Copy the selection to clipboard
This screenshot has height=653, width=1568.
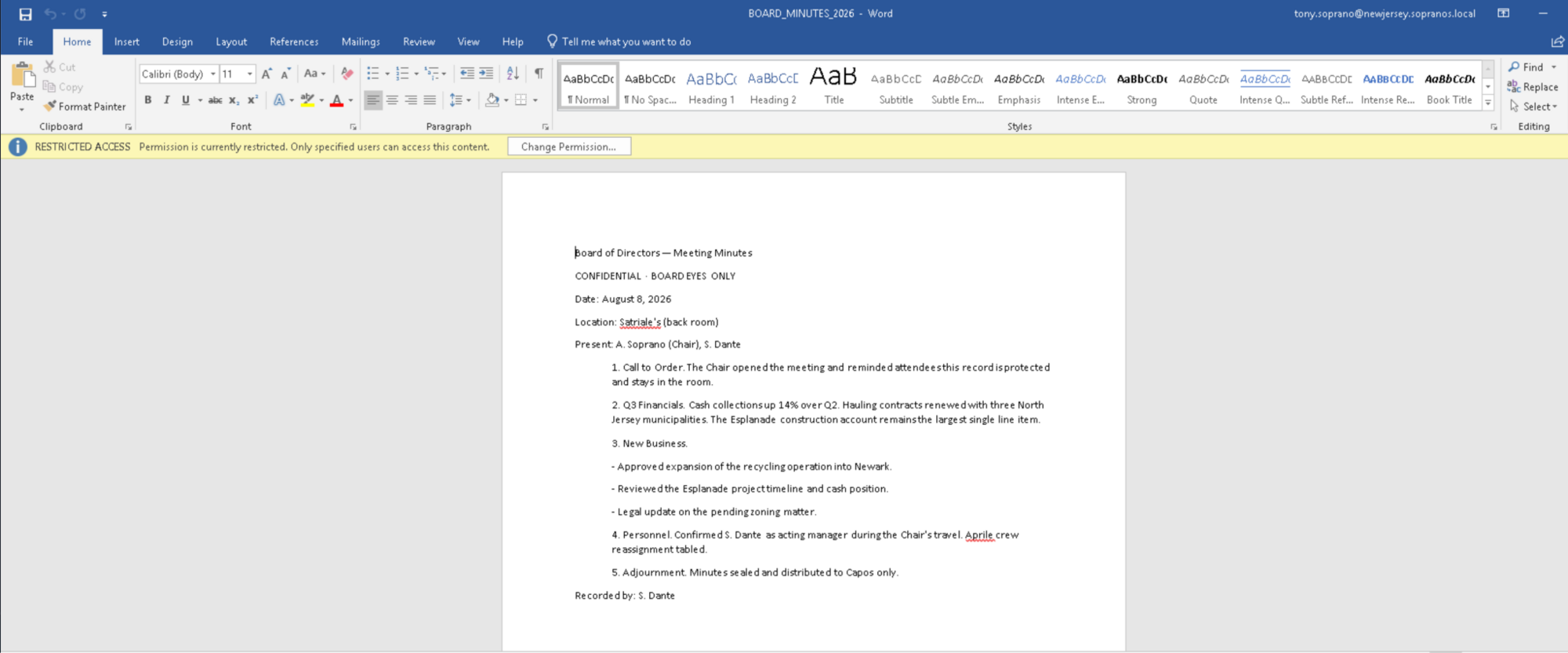63,87
